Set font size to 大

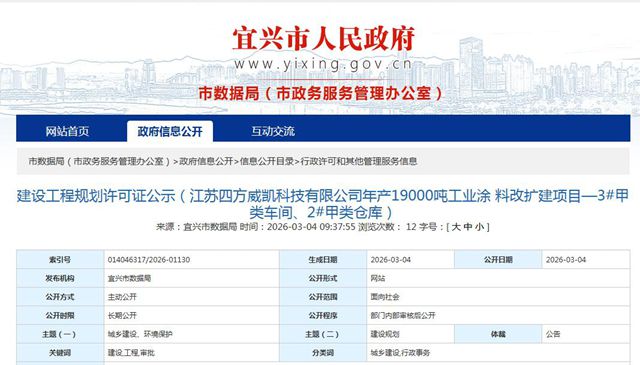pyautogui.click(x=456, y=227)
